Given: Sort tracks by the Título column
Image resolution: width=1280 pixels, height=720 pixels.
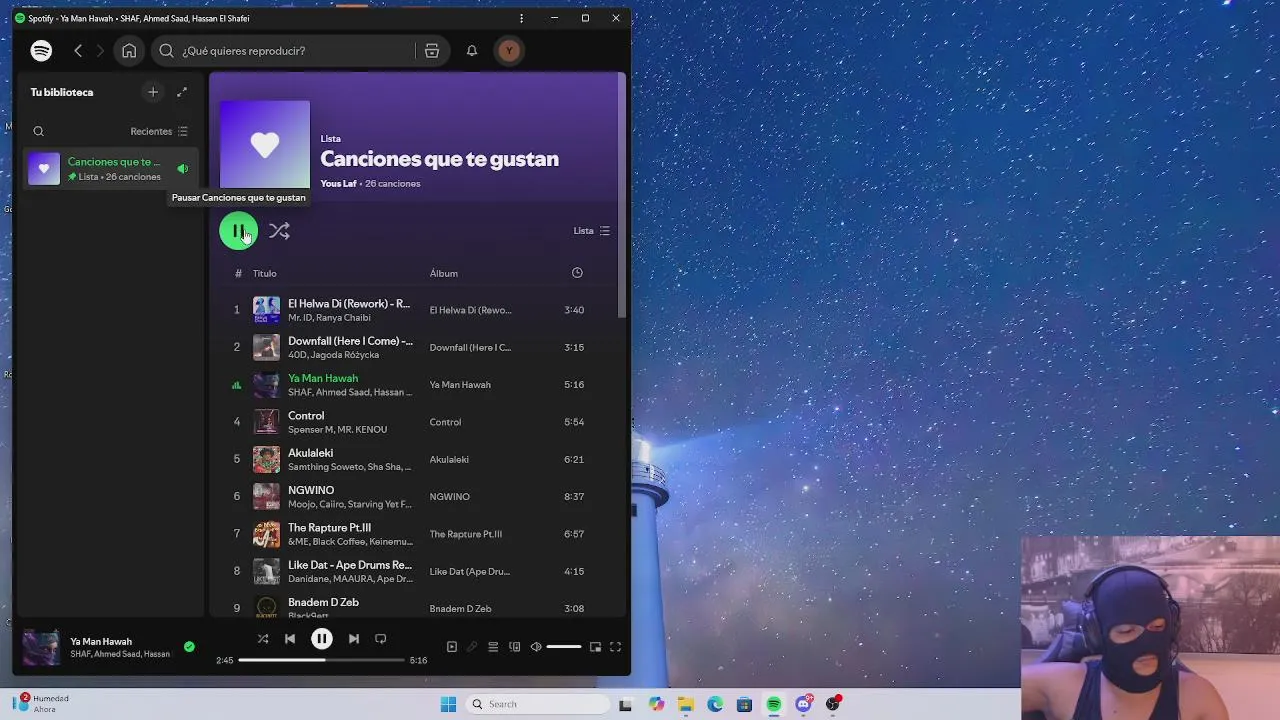Looking at the screenshot, I should coord(264,273).
